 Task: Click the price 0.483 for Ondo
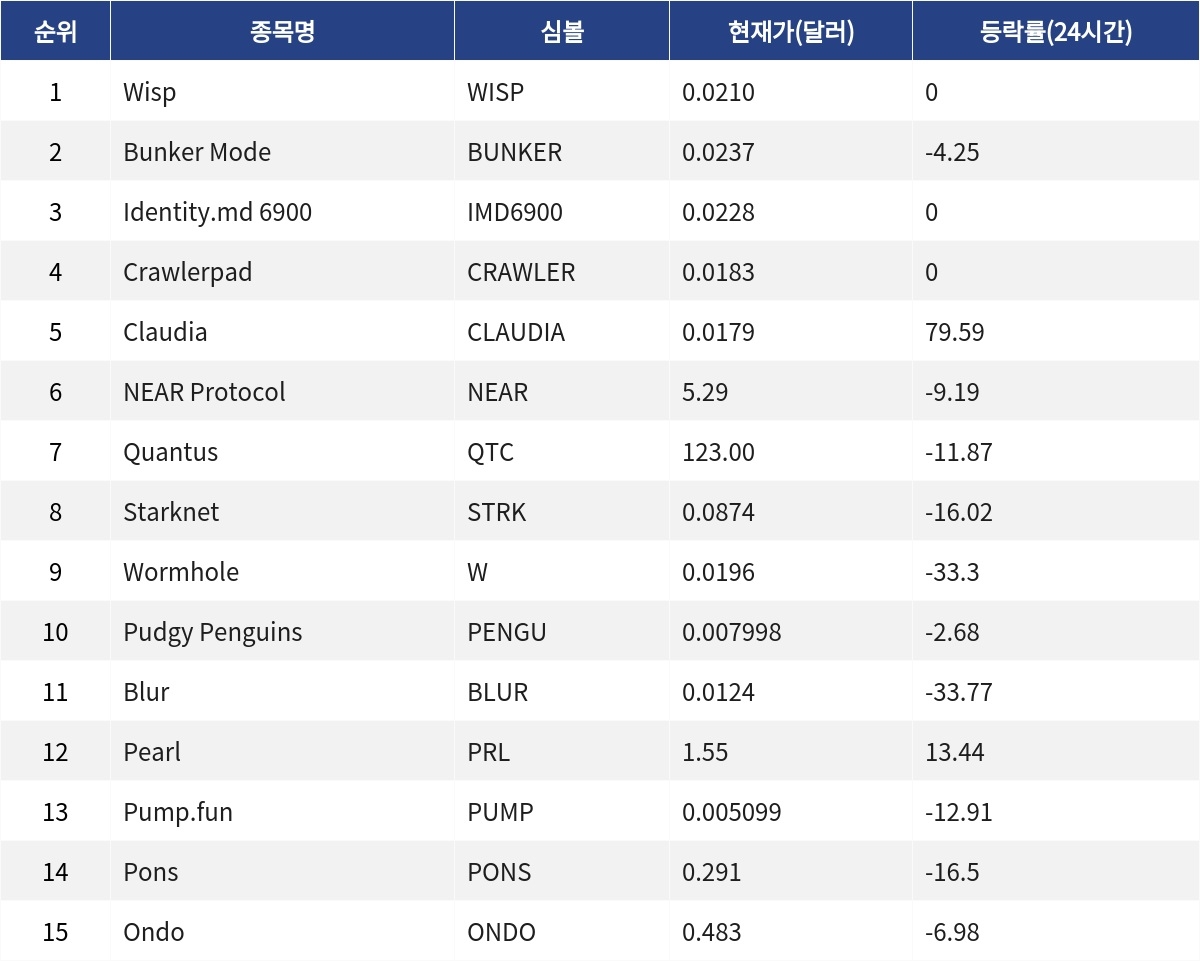coord(712,932)
